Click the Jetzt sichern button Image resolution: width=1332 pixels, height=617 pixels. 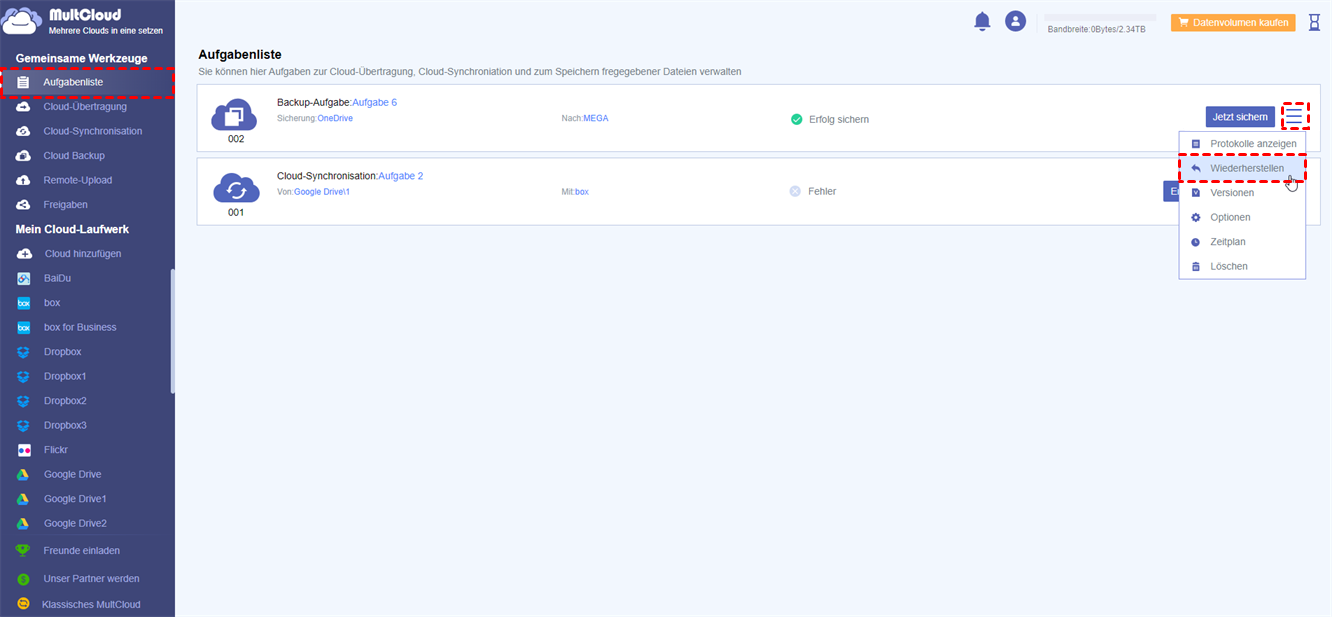click(x=1240, y=117)
